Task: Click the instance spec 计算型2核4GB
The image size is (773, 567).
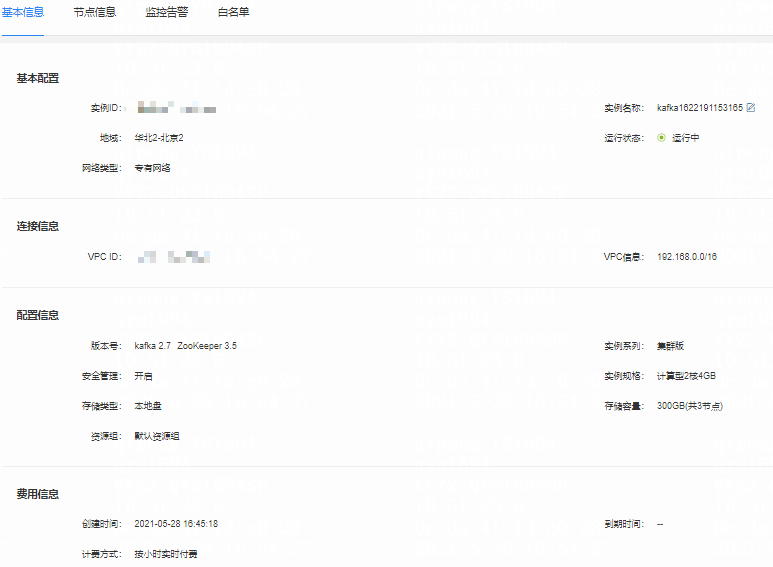Action: click(686, 376)
